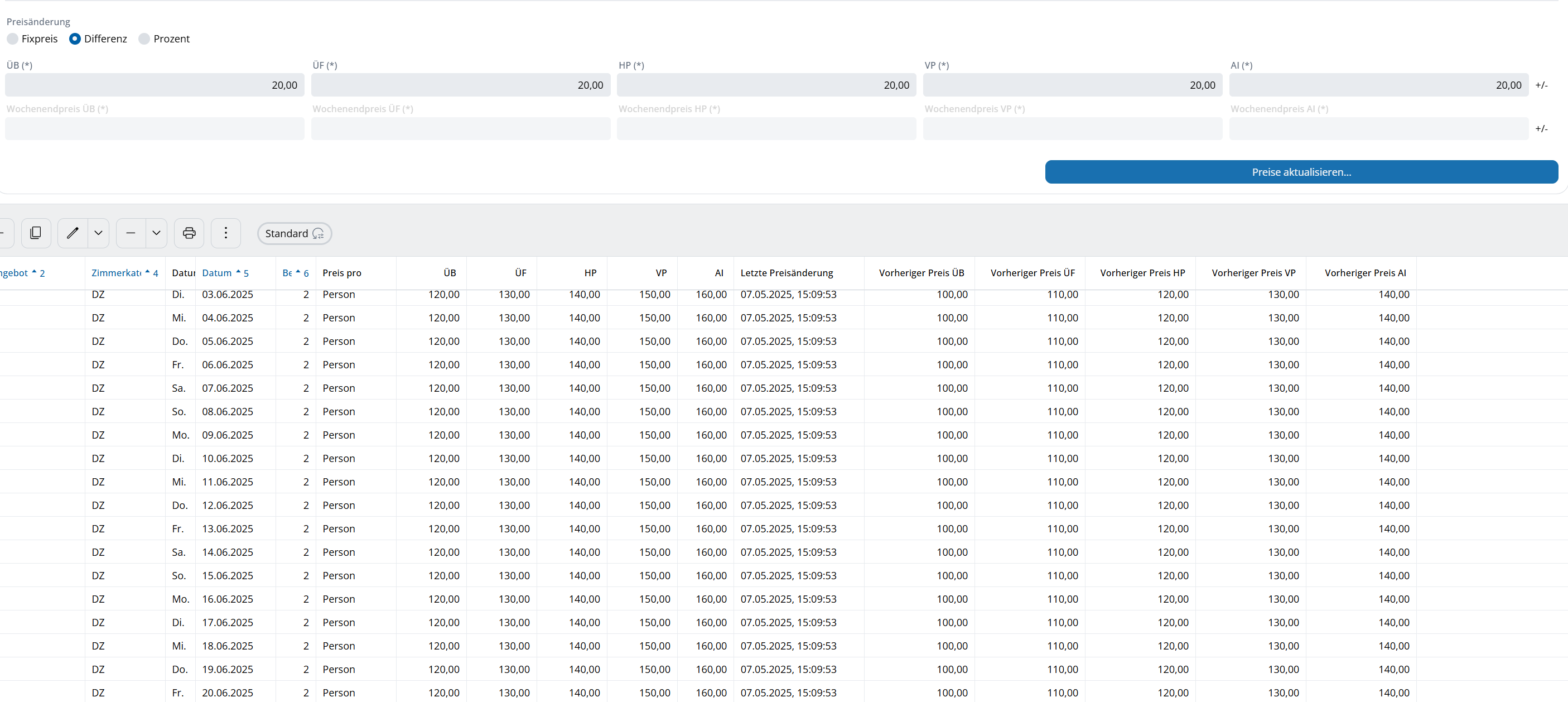The image size is (1568, 702).
Task: Select the Prozent radio option
Action: 144,39
